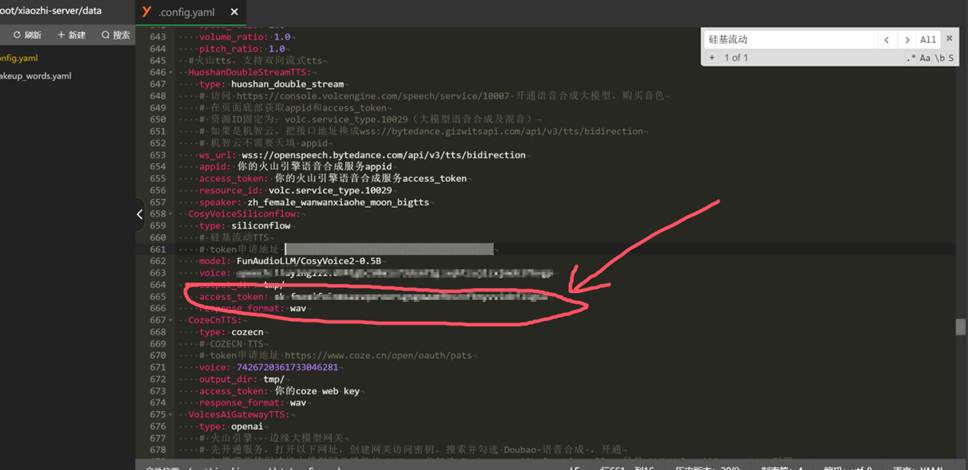Screen dimensions: 968x470
Task: Click the 搜索 (search) magnifier icon
Action: point(105,34)
